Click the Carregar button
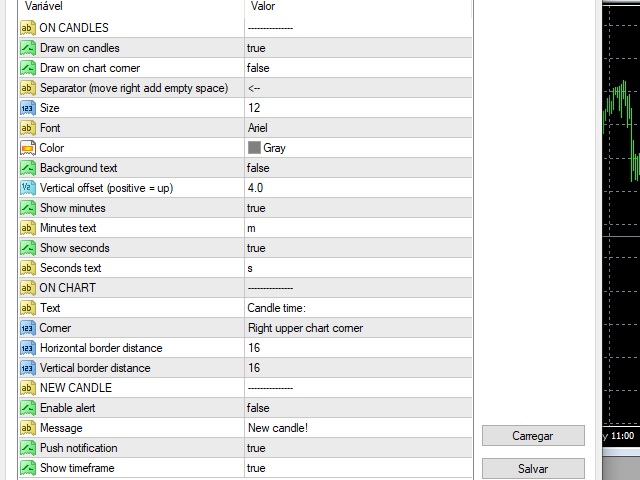The width and height of the screenshot is (640, 480). point(533,436)
